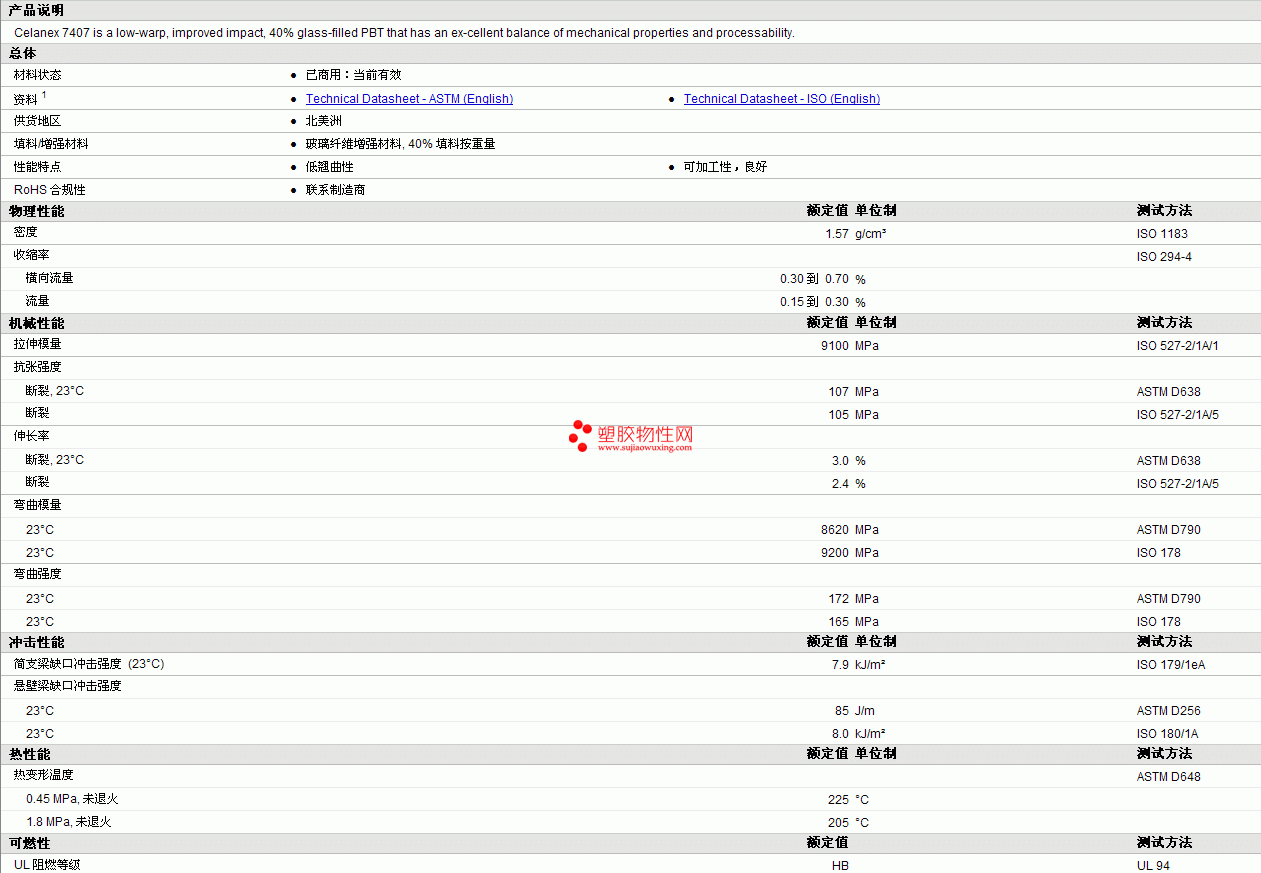Click the Izod impact value 85
This screenshot has width=1261, height=873.
842,711
